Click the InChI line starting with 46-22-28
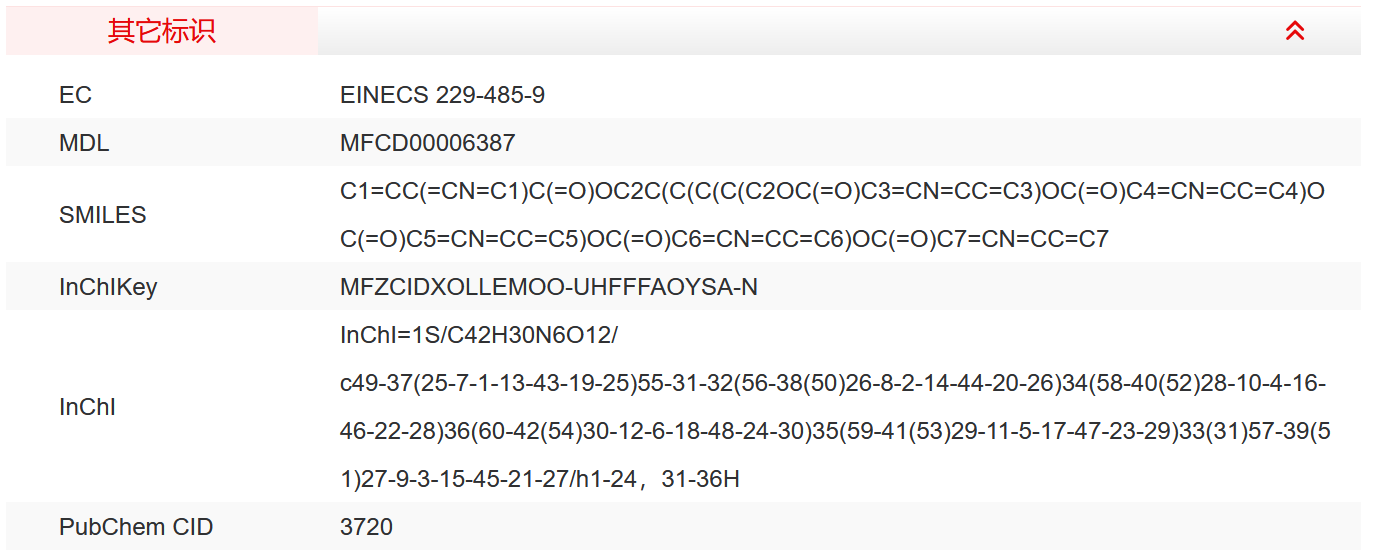The height and width of the screenshot is (552, 1387). coord(835,431)
